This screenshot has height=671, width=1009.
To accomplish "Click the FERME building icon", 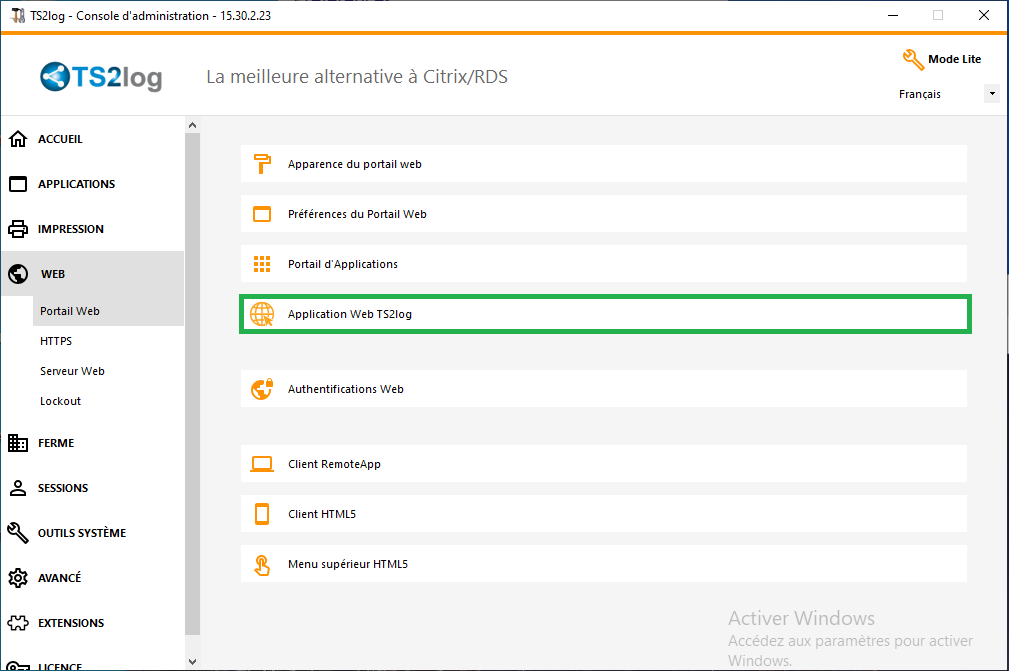I will (18, 443).
